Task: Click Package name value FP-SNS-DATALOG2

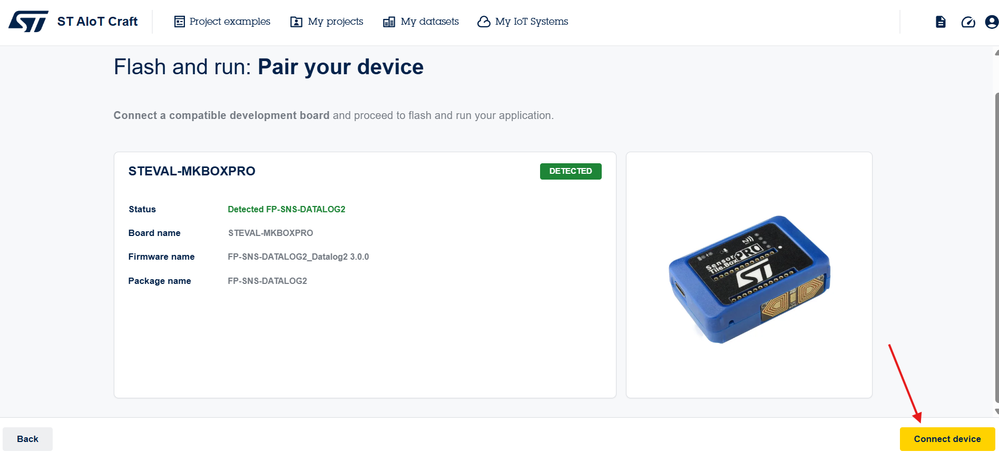Action: 267,281
